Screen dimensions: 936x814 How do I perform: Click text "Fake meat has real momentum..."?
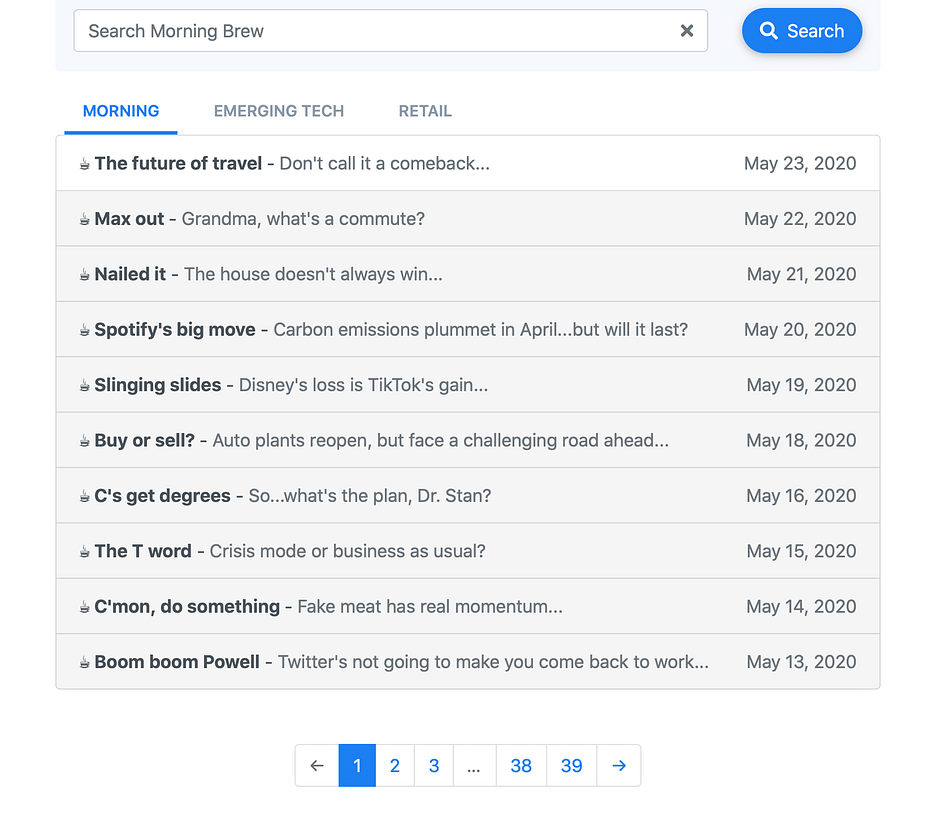430,606
